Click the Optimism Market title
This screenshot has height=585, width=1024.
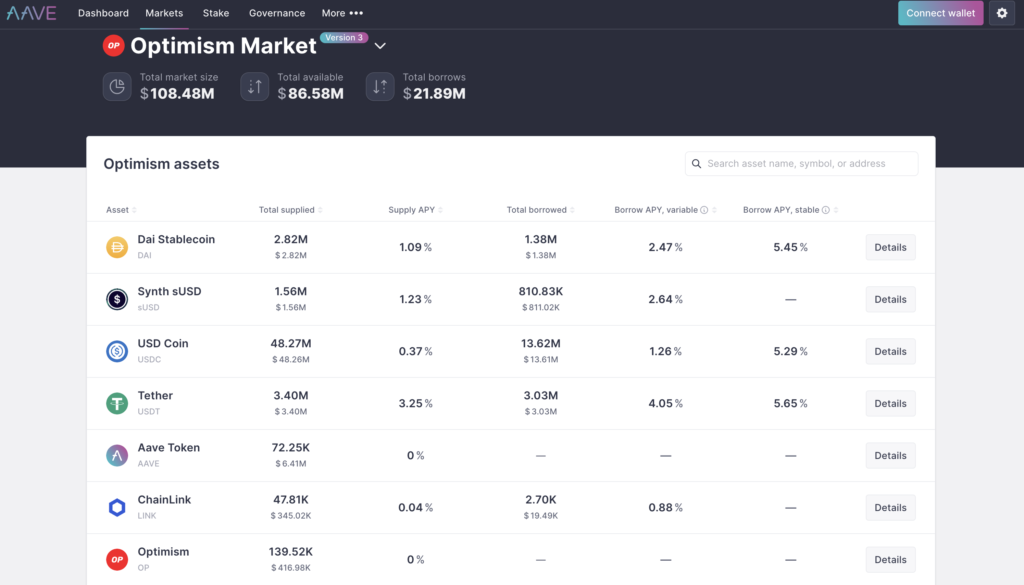tap(223, 46)
